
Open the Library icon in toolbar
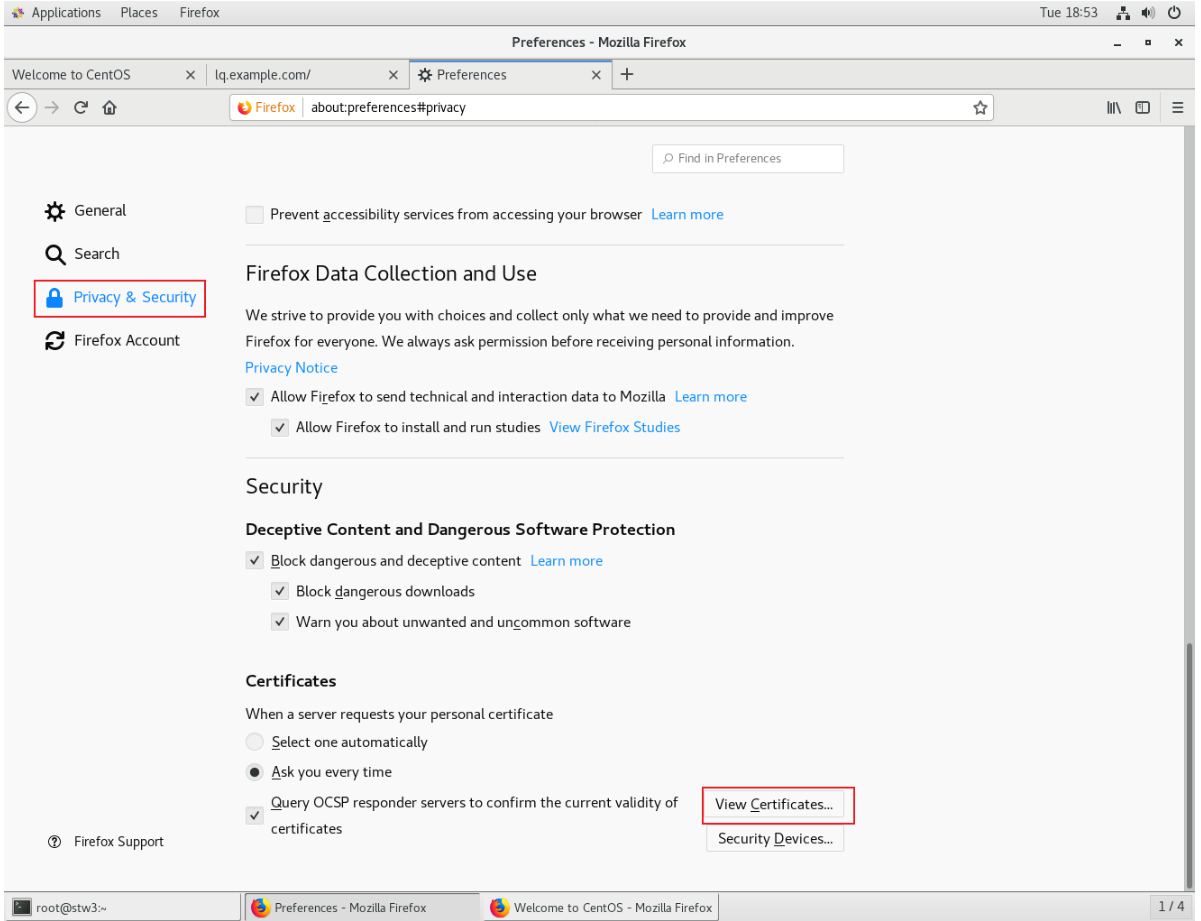(1116, 108)
